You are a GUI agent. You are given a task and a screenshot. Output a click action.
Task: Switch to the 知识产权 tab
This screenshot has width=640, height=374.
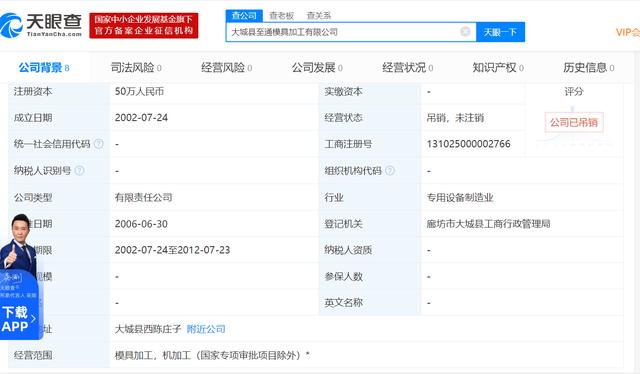click(x=498, y=67)
